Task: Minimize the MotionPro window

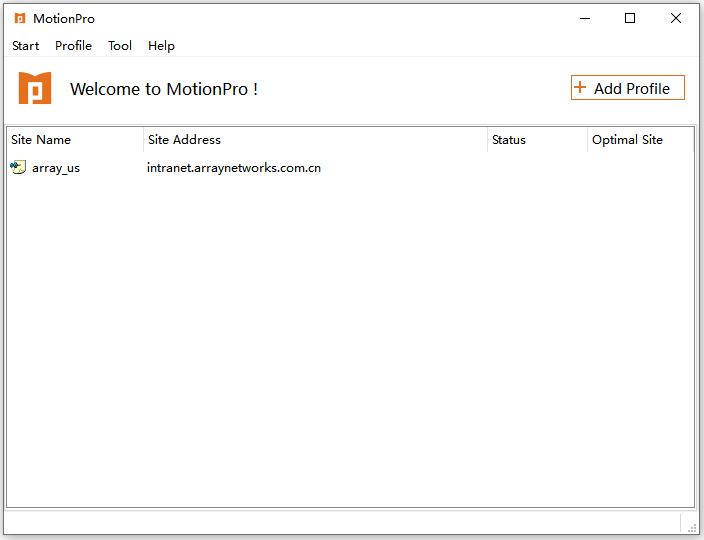Action: pyautogui.click(x=585, y=18)
